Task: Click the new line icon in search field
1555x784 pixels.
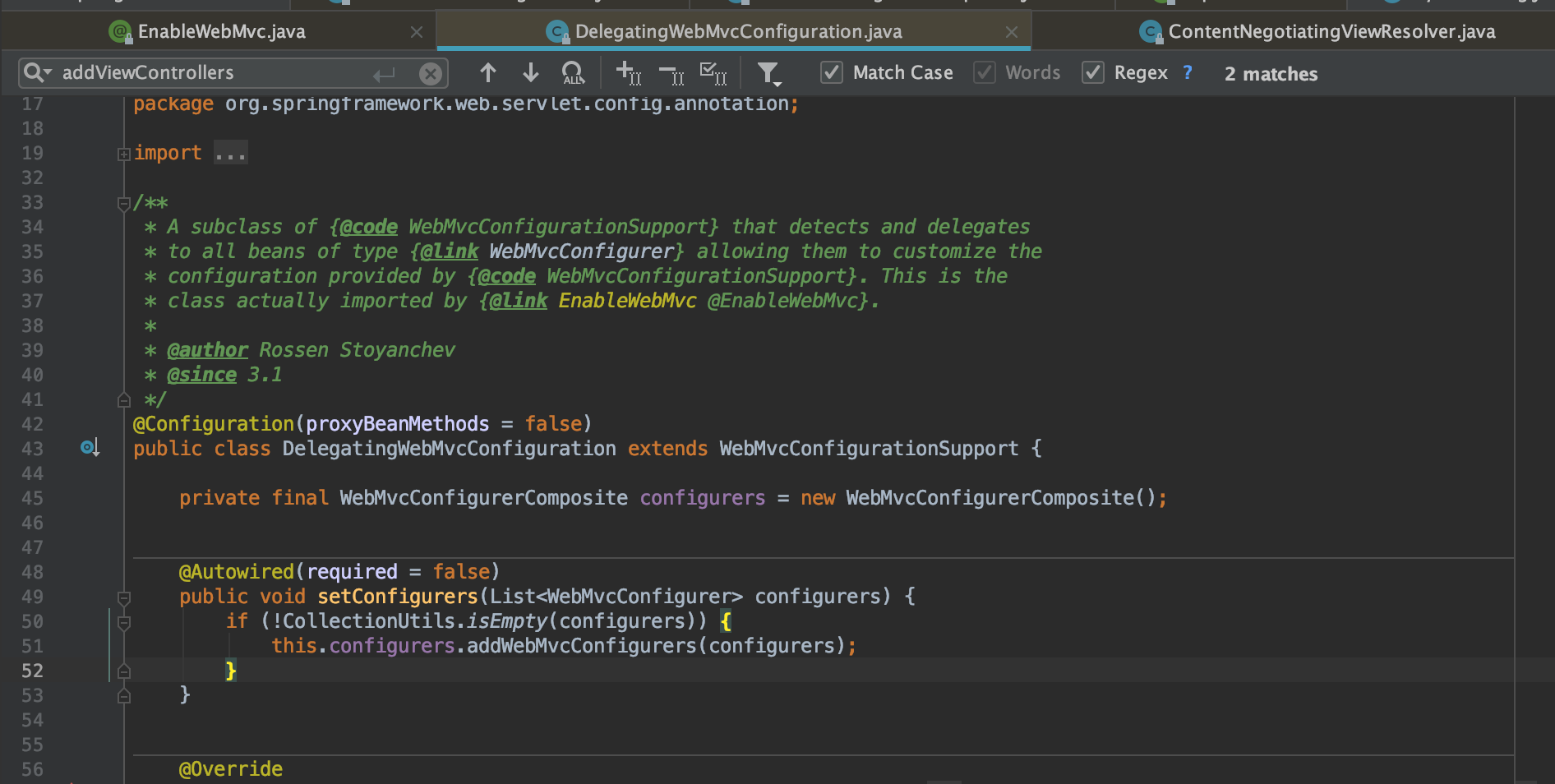Action: coord(384,75)
